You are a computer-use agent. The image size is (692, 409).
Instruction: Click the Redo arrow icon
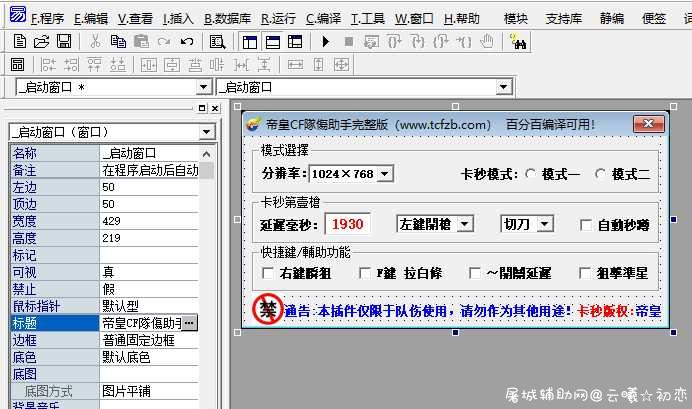pos(164,42)
